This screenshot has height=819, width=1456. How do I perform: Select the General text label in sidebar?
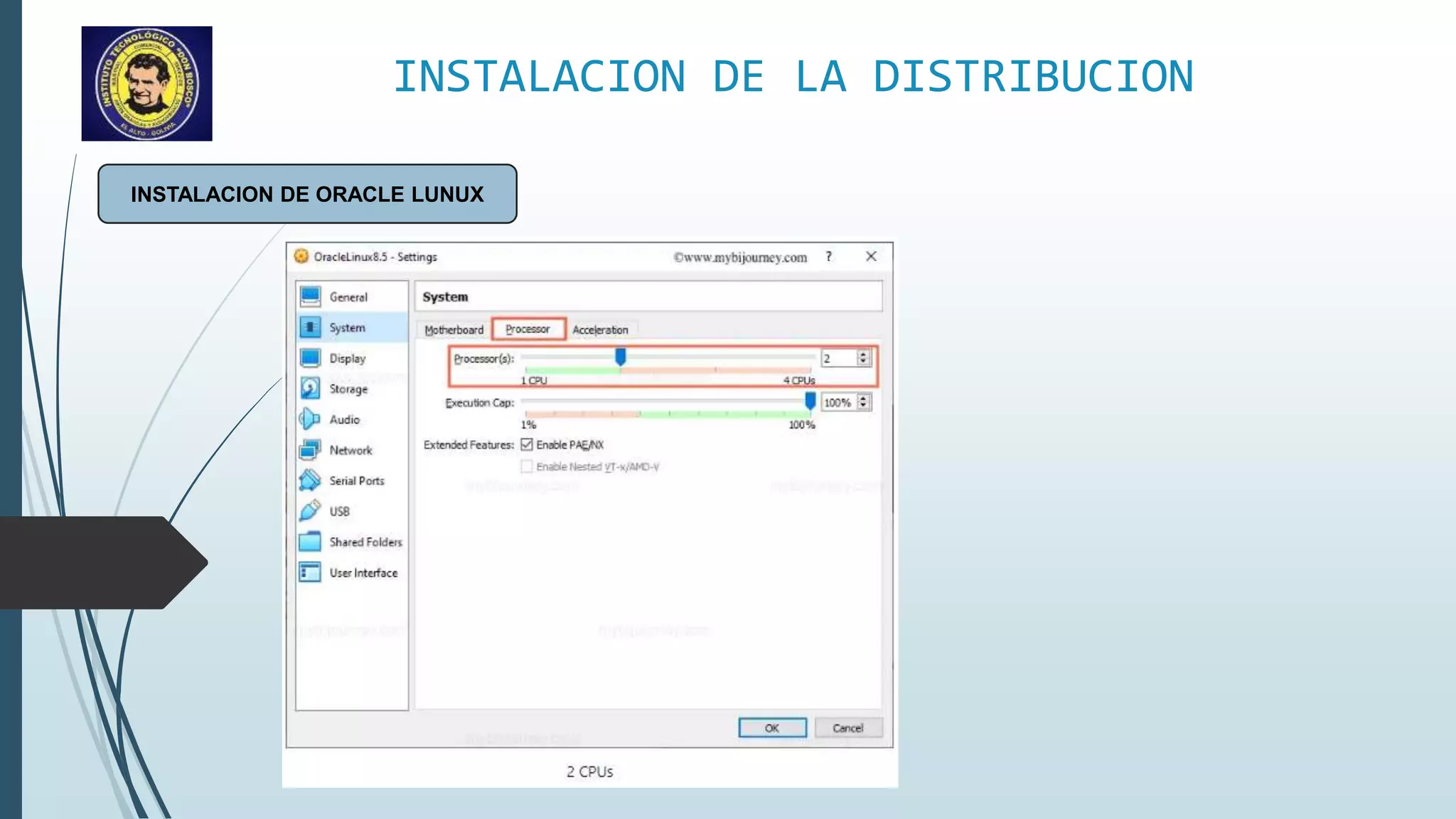(348, 297)
